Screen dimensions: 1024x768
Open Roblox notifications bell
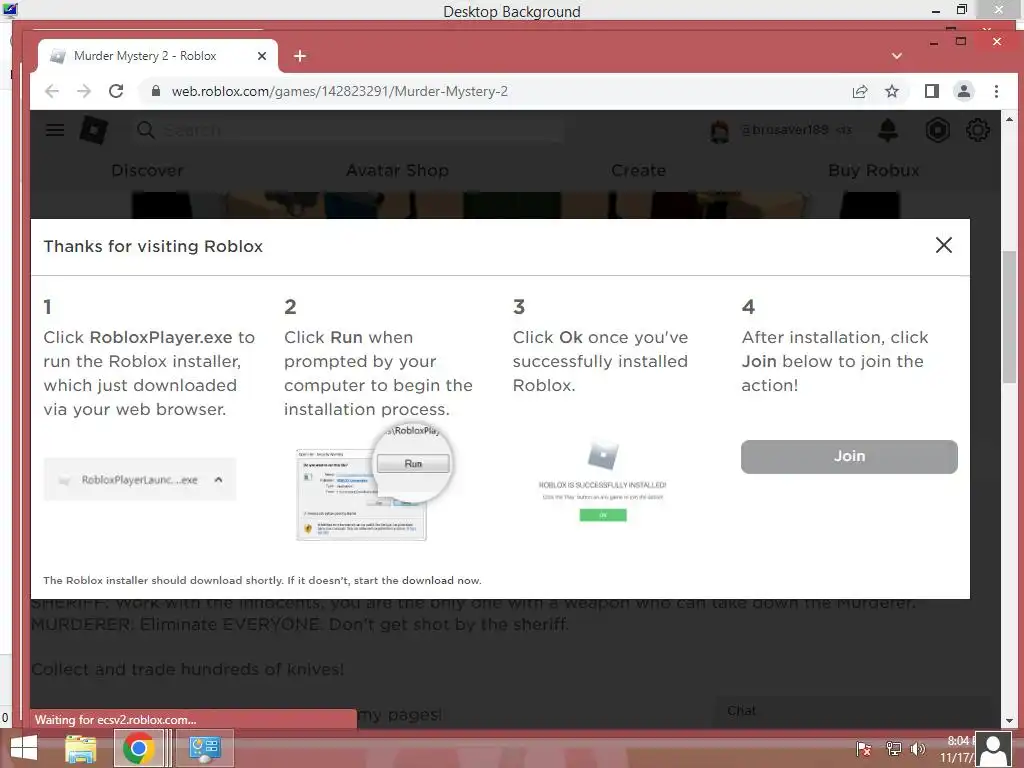pyautogui.click(x=888, y=130)
